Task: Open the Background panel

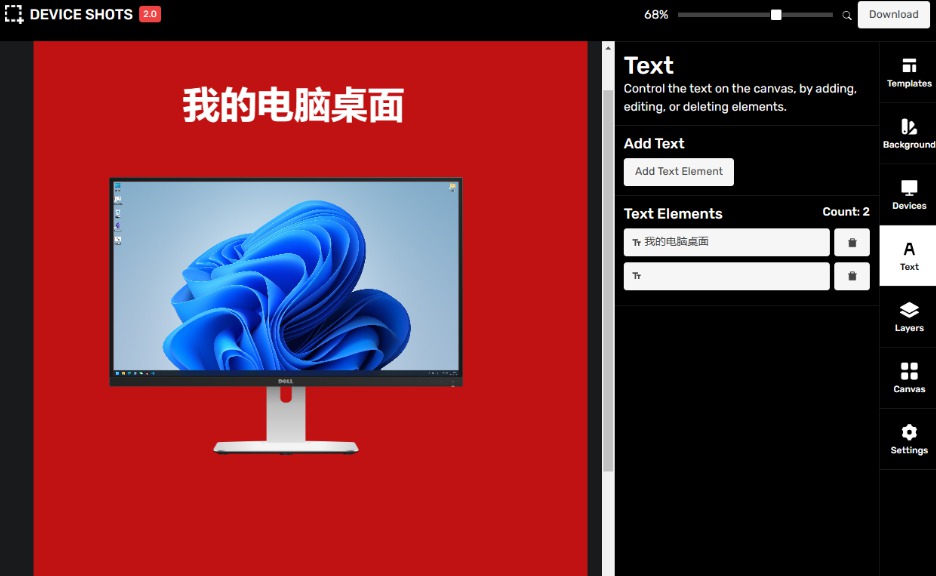Action: pyautogui.click(x=909, y=134)
